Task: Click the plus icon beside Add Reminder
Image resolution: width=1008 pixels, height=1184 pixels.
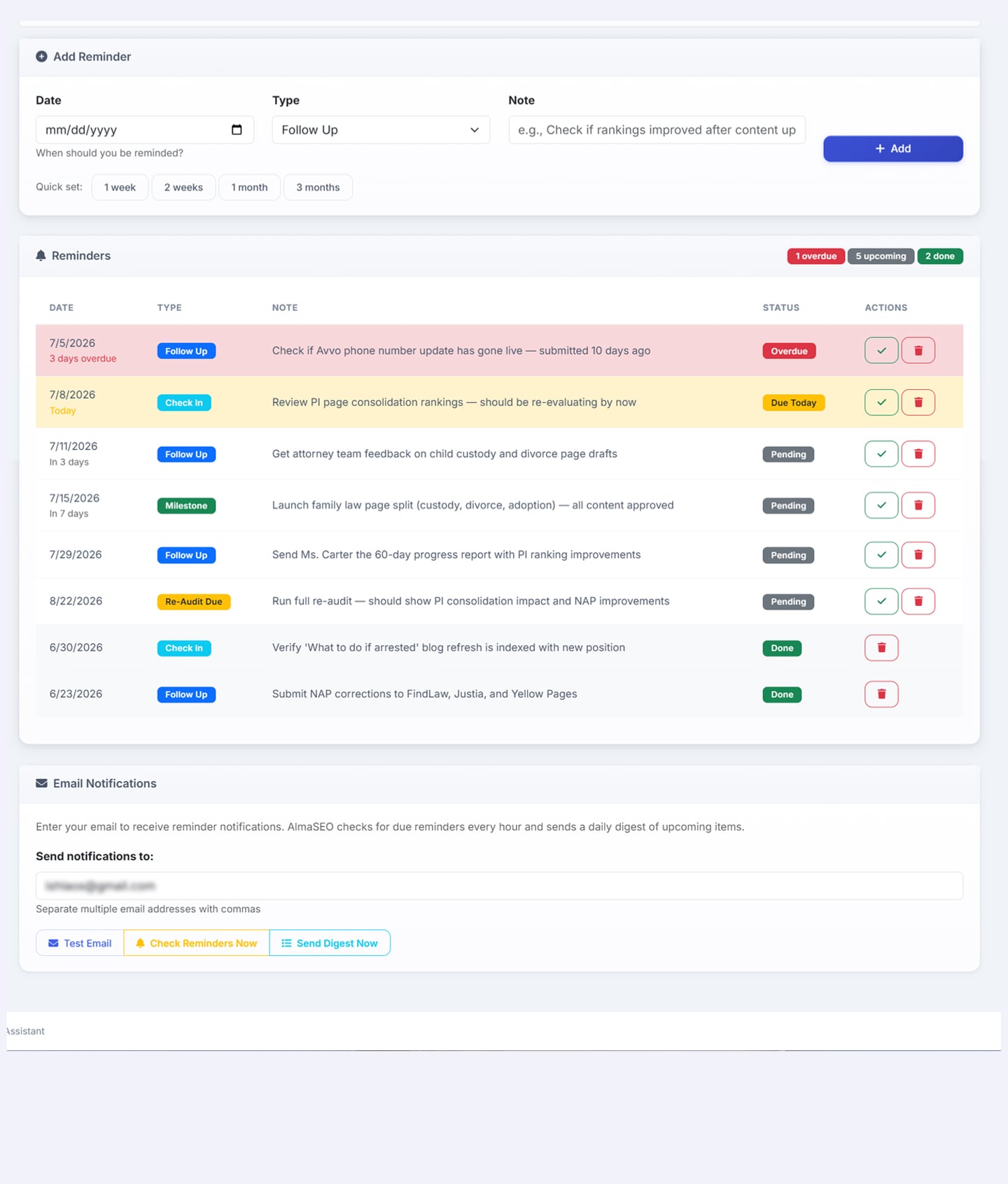Action: click(x=41, y=57)
